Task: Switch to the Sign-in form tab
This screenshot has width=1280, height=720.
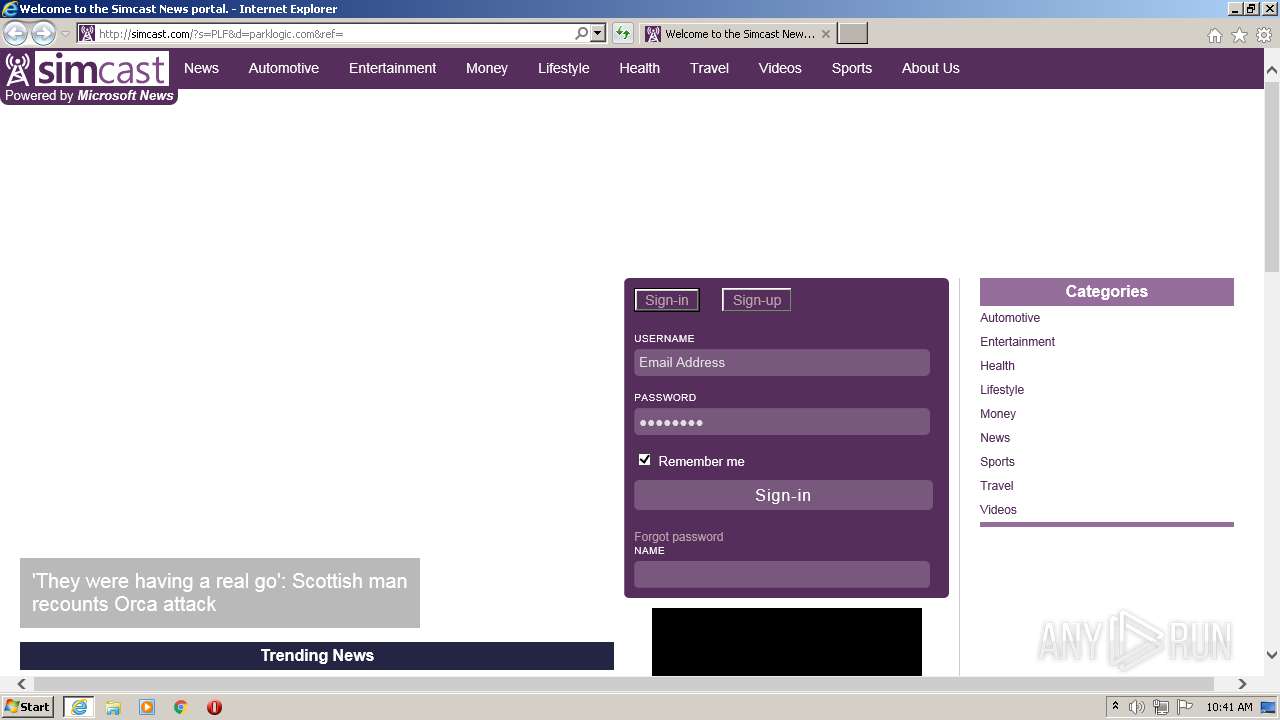Action: (667, 300)
